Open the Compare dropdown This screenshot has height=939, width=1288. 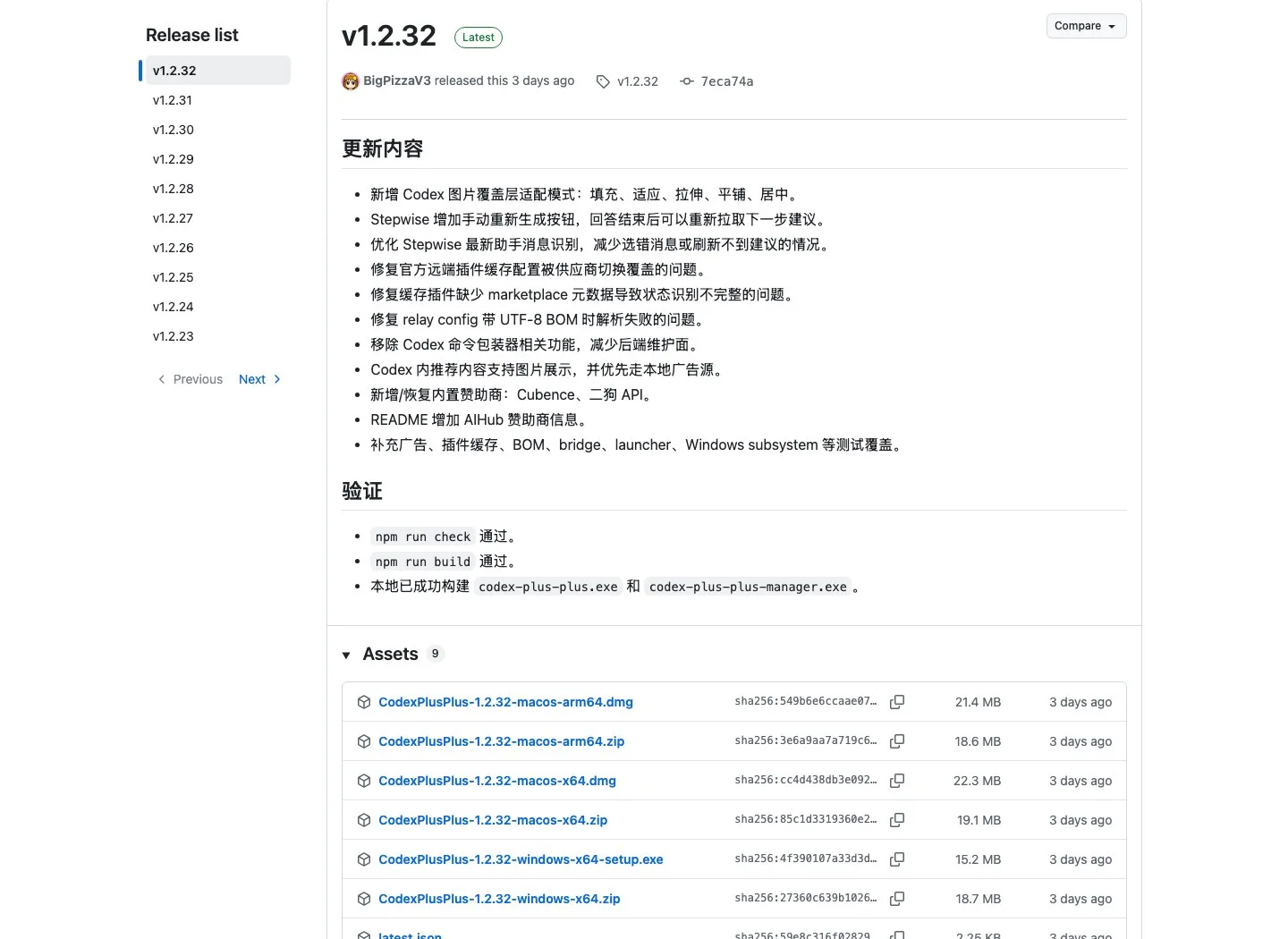[1086, 26]
